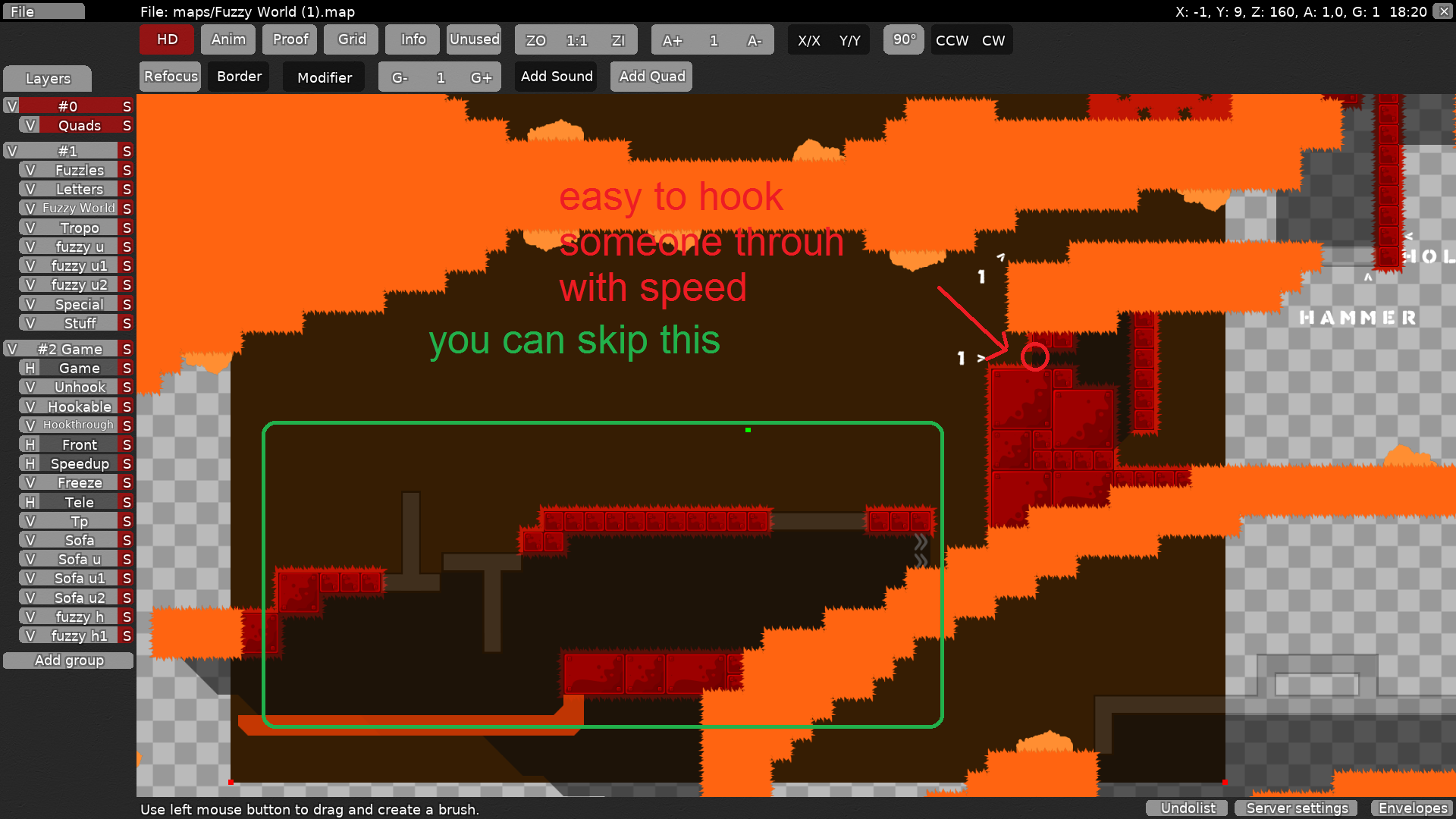Flip brush horizontally with X/X
The height and width of the screenshot is (819, 1456).
pyautogui.click(x=808, y=40)
